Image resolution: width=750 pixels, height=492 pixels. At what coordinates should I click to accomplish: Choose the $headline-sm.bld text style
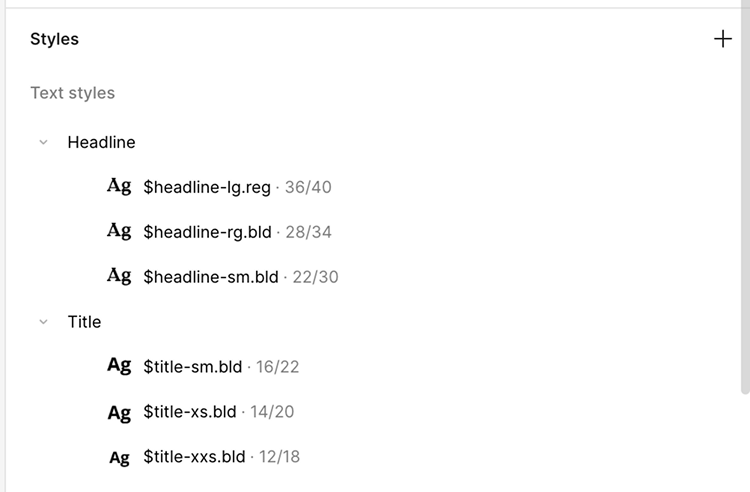(210, 277)
